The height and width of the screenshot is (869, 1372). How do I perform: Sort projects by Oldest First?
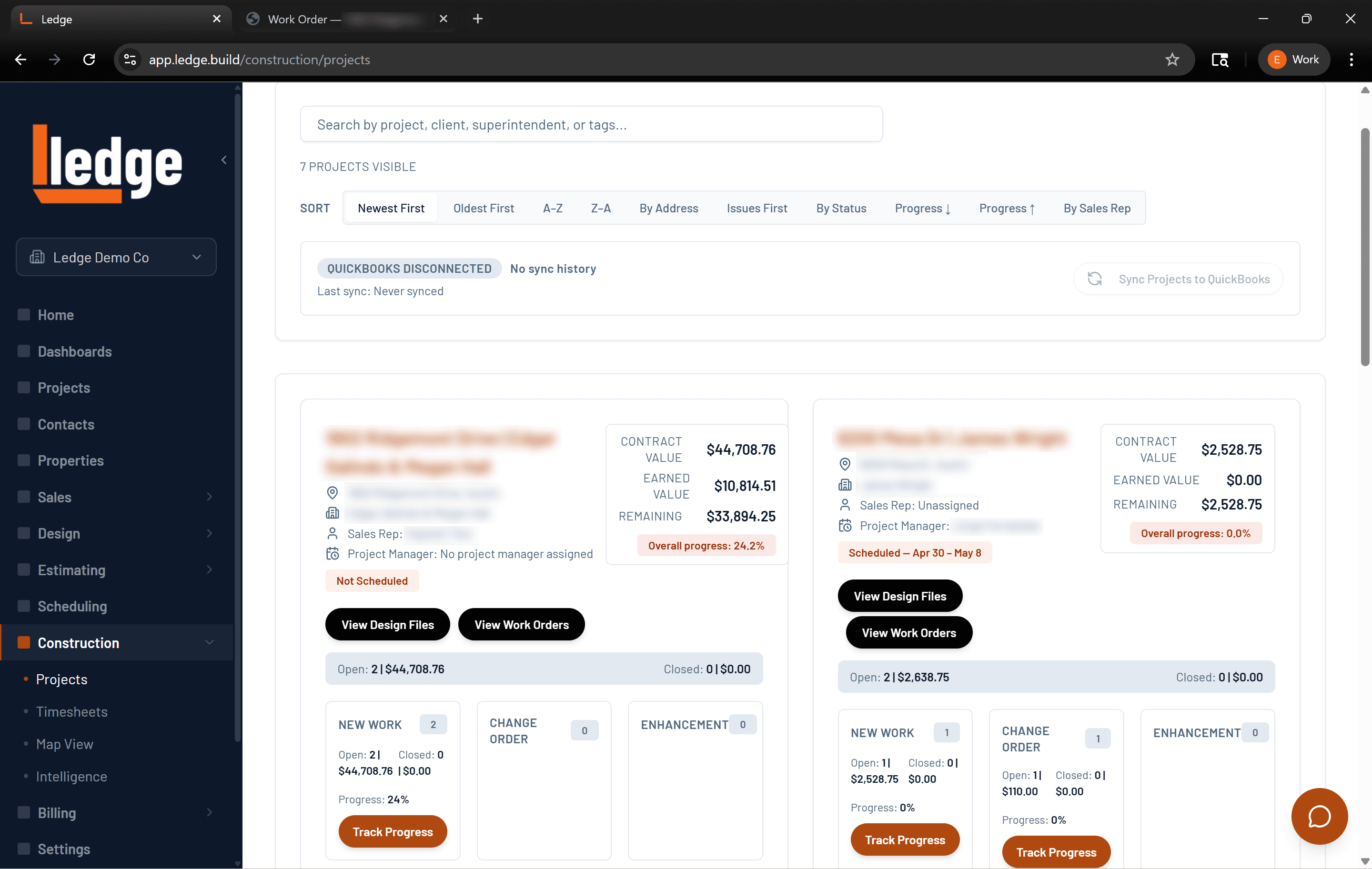483,208
